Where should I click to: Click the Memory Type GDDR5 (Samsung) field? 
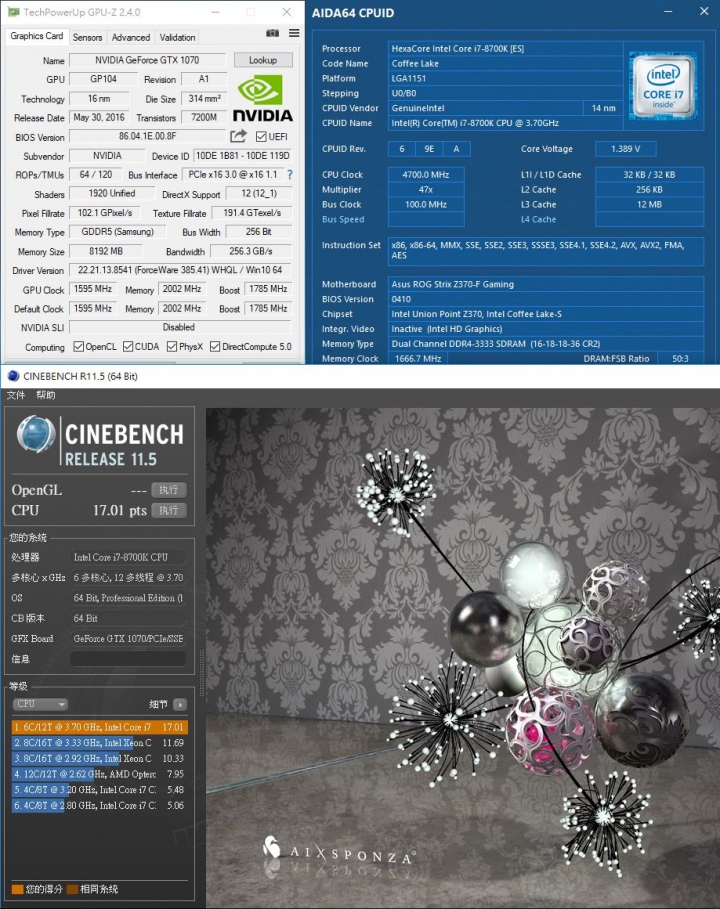coord(118,232)
